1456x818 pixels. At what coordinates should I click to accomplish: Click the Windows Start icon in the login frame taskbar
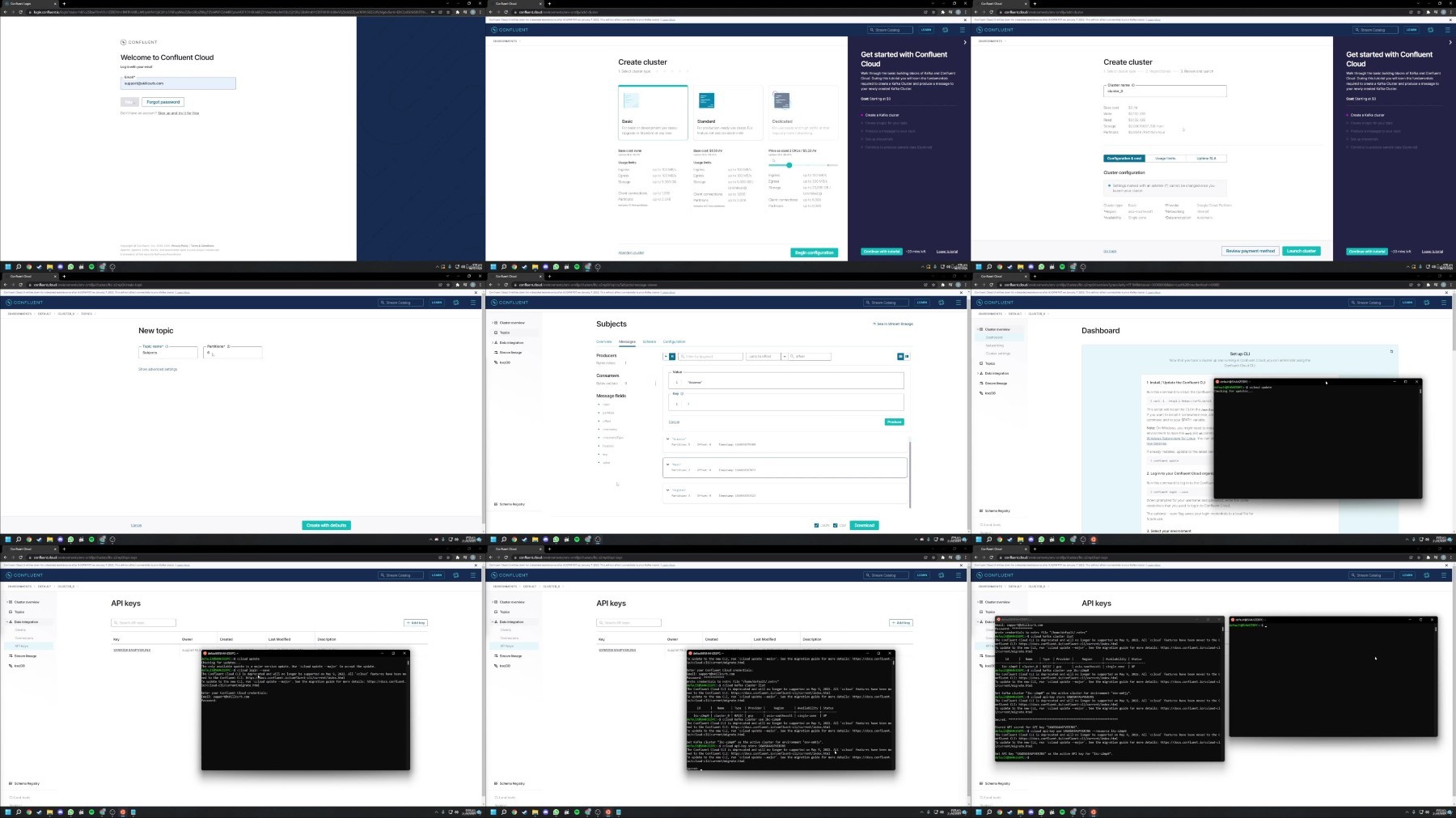(x=8, y=266)
